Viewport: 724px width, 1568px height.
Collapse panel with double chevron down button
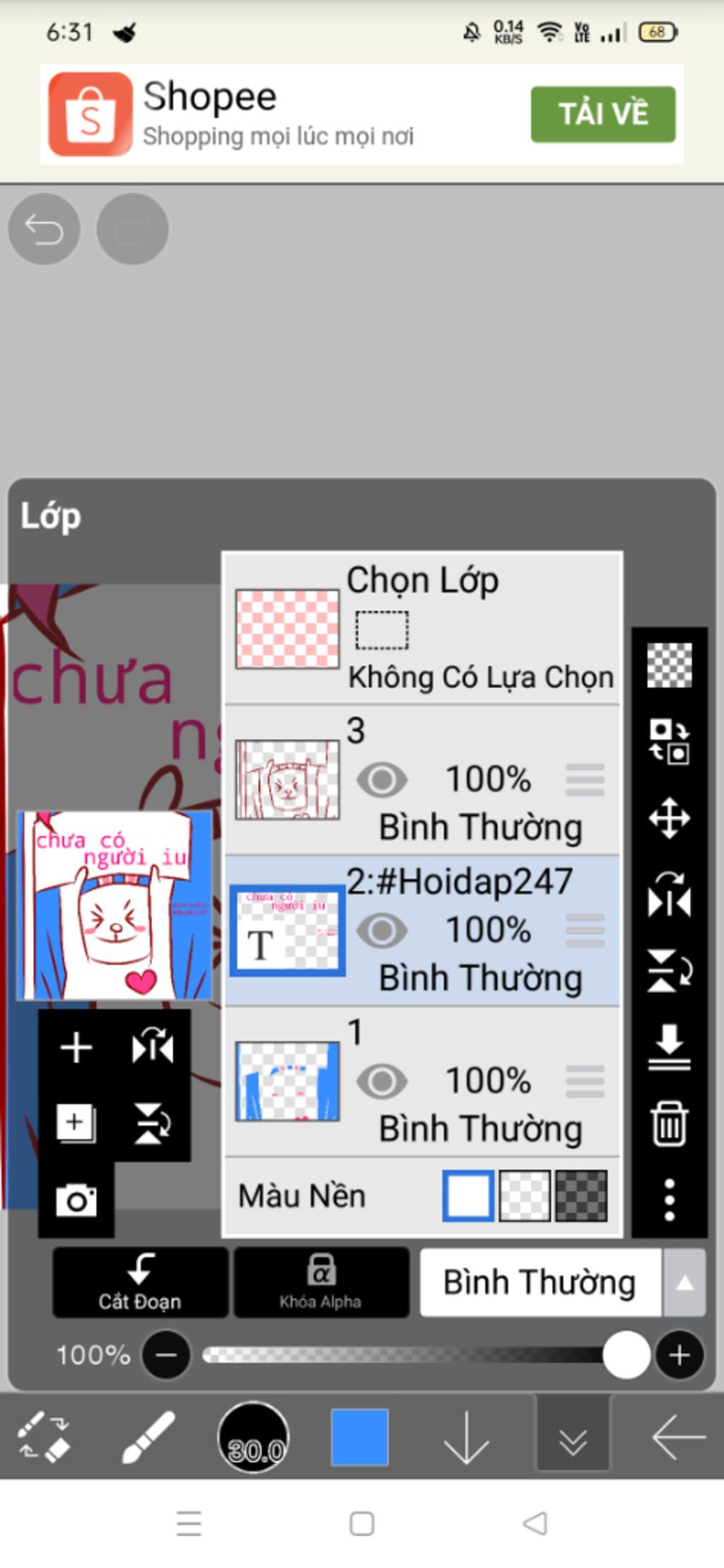tap(573, 1437)
